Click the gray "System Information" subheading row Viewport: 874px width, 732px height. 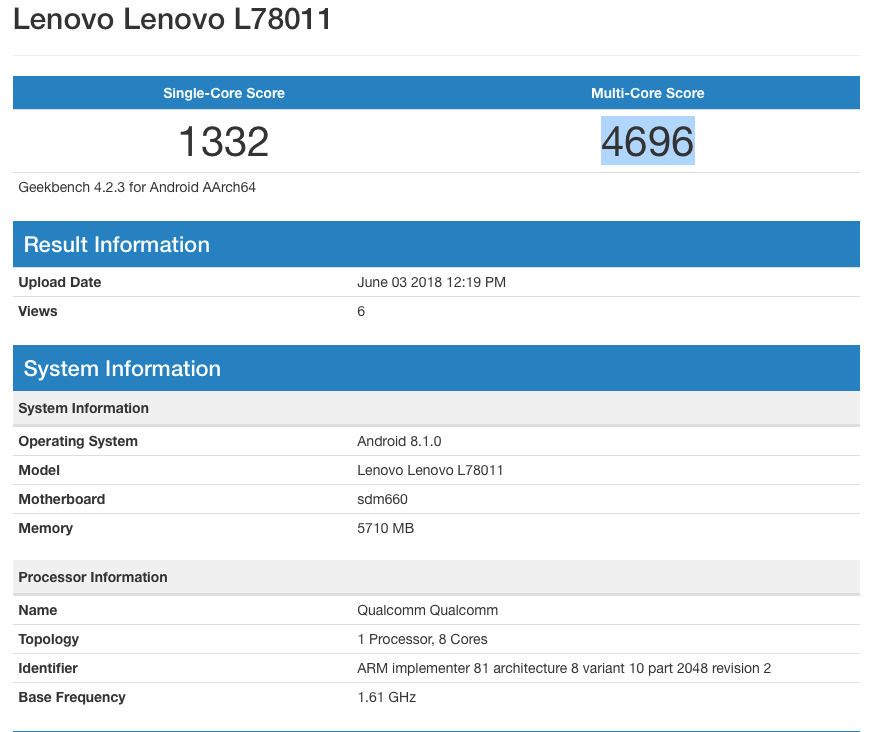pos(436,408)
